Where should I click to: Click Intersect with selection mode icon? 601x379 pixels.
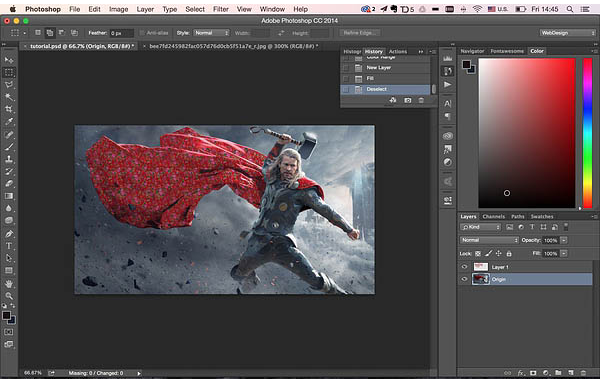tap(74, 33)
